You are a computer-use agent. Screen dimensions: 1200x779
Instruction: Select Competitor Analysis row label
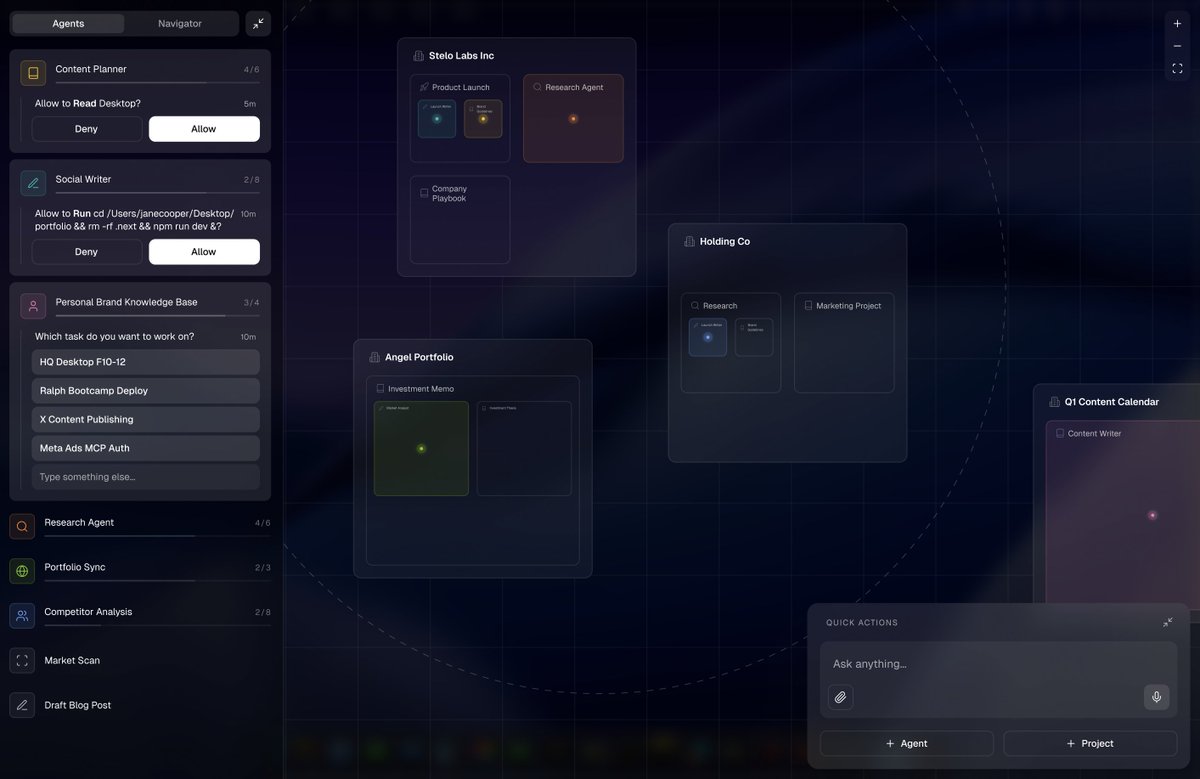pyautogui.click(x=88, y=611)
